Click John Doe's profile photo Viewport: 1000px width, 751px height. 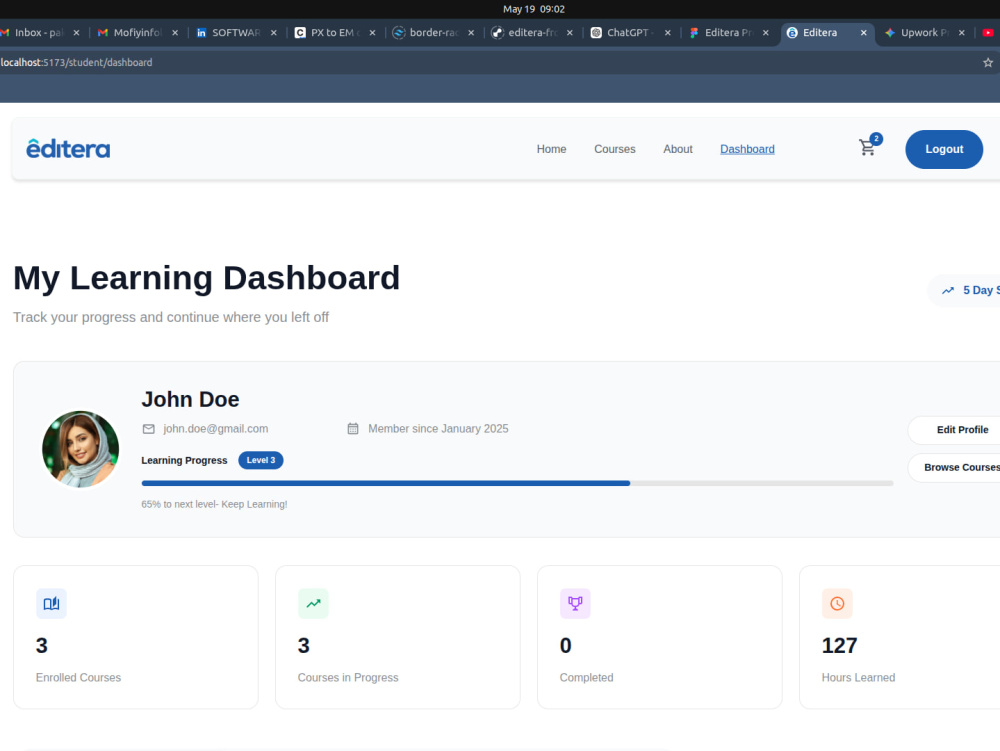[x=80, y=449]
